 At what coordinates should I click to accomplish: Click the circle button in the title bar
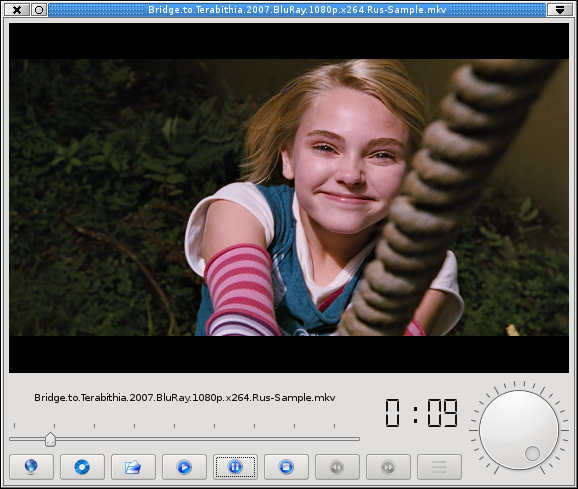(39, 10)
